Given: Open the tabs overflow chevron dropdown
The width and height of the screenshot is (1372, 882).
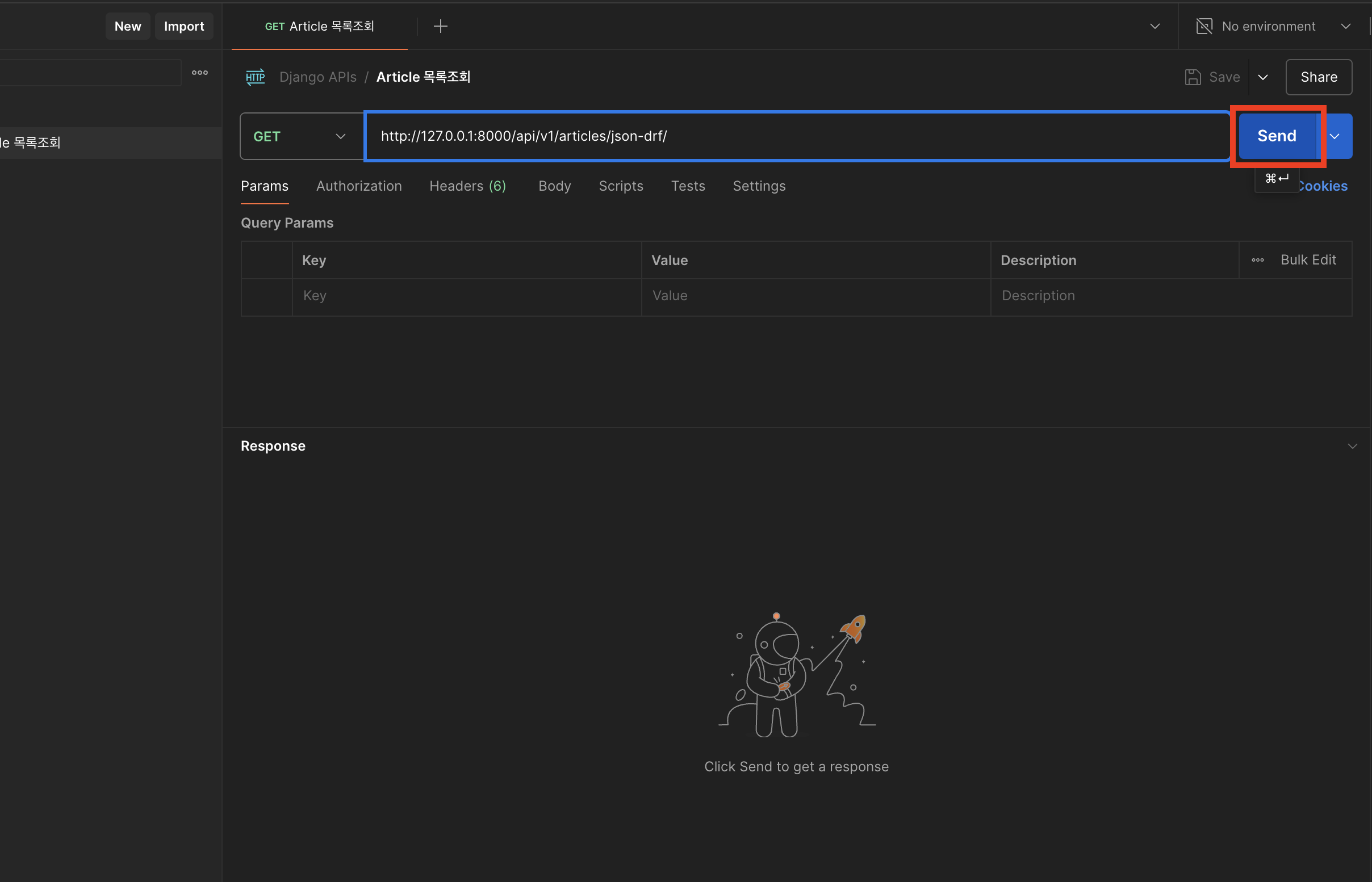Looking at the screenshot, I should (1155, 26).
